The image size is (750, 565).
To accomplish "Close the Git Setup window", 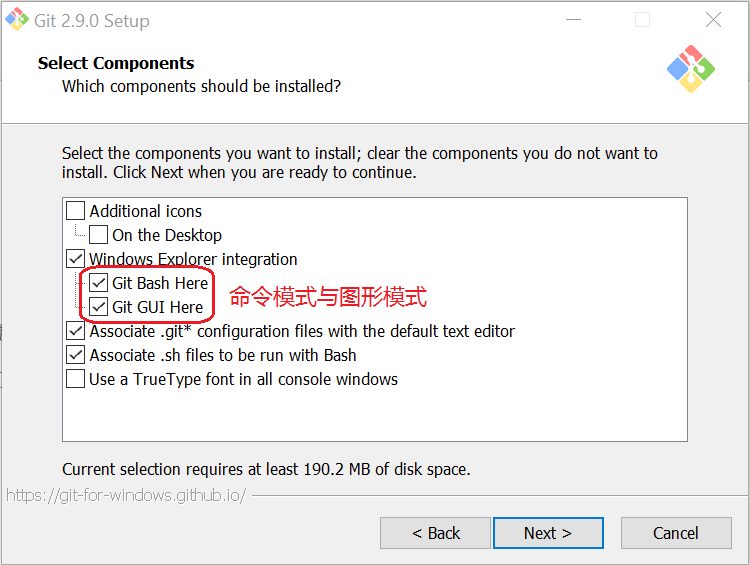I will point(713,20).
